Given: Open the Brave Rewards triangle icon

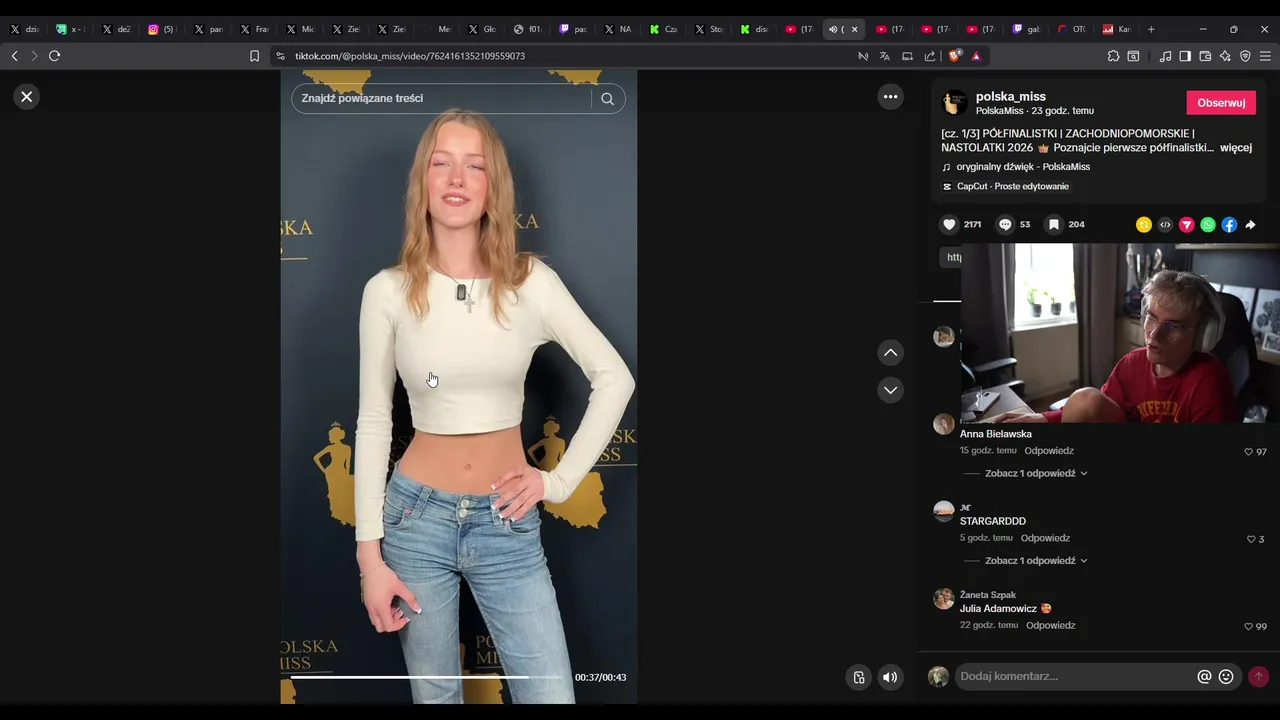Looking at the screenshot, I should pos(976,56).
